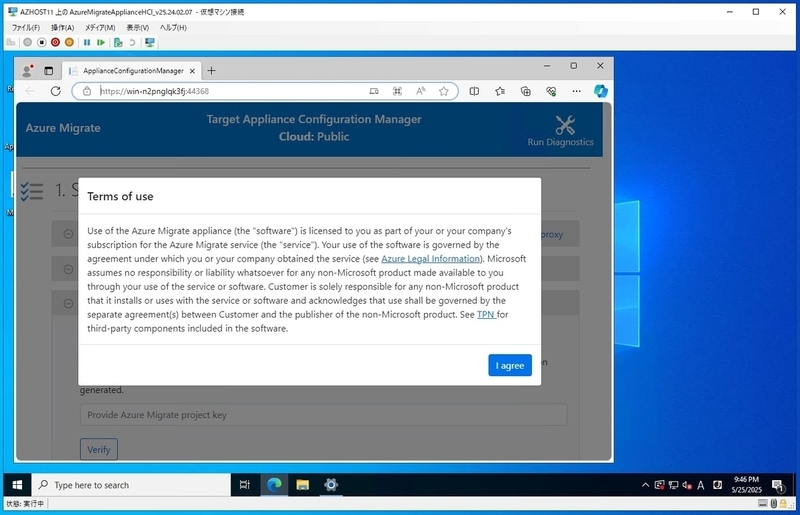Open the ファイル(F) menu in VM window
The width and height of the screenshot is (800, 515).
pyautogui.click(x=26, y=28)
